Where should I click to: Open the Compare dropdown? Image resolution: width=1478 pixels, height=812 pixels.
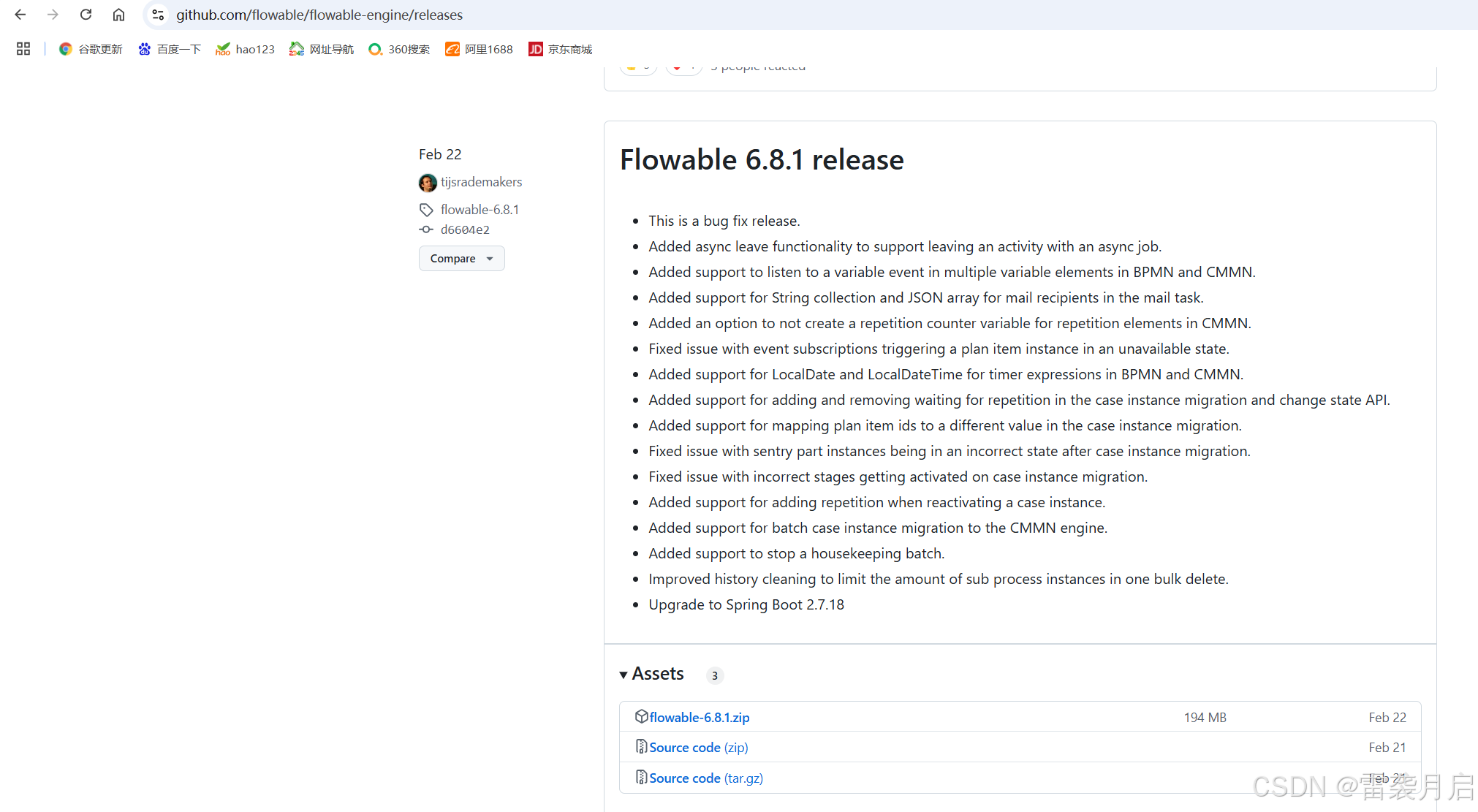(x=461, y=259)
